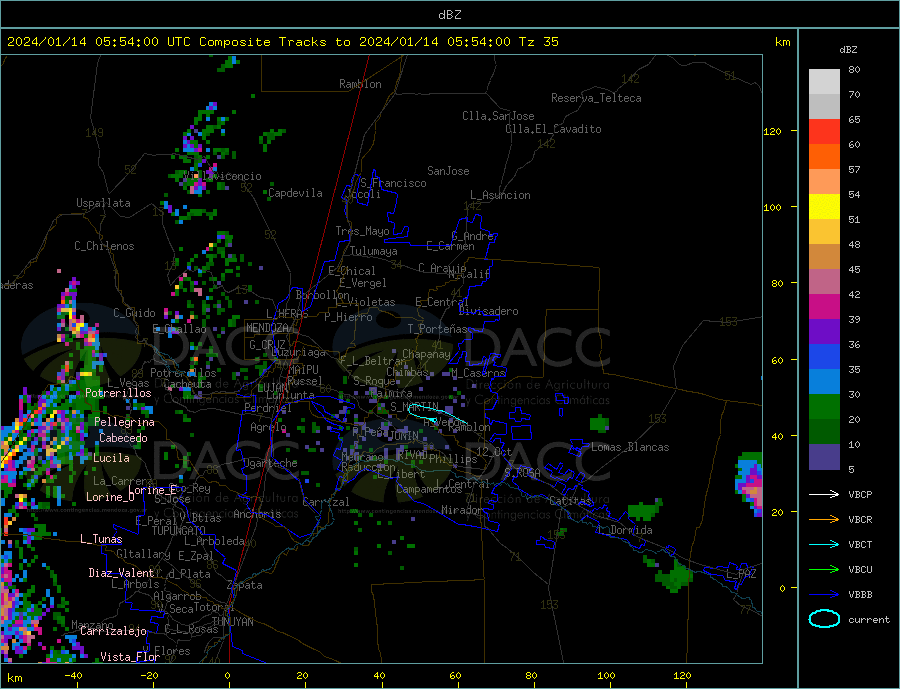This screenshot has width=900, height=689.
Task: Click the 45 dBZ brown color swatch
Action: click(x=824, y=257)
